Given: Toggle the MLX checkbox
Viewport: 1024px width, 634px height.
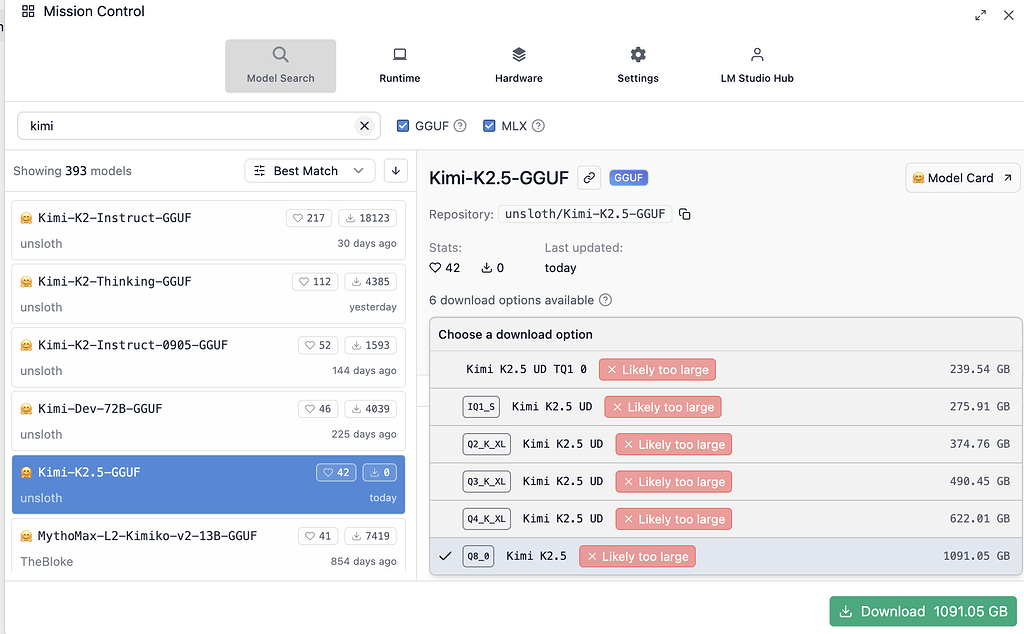Looking at the screenshot, I should (489, 126).
